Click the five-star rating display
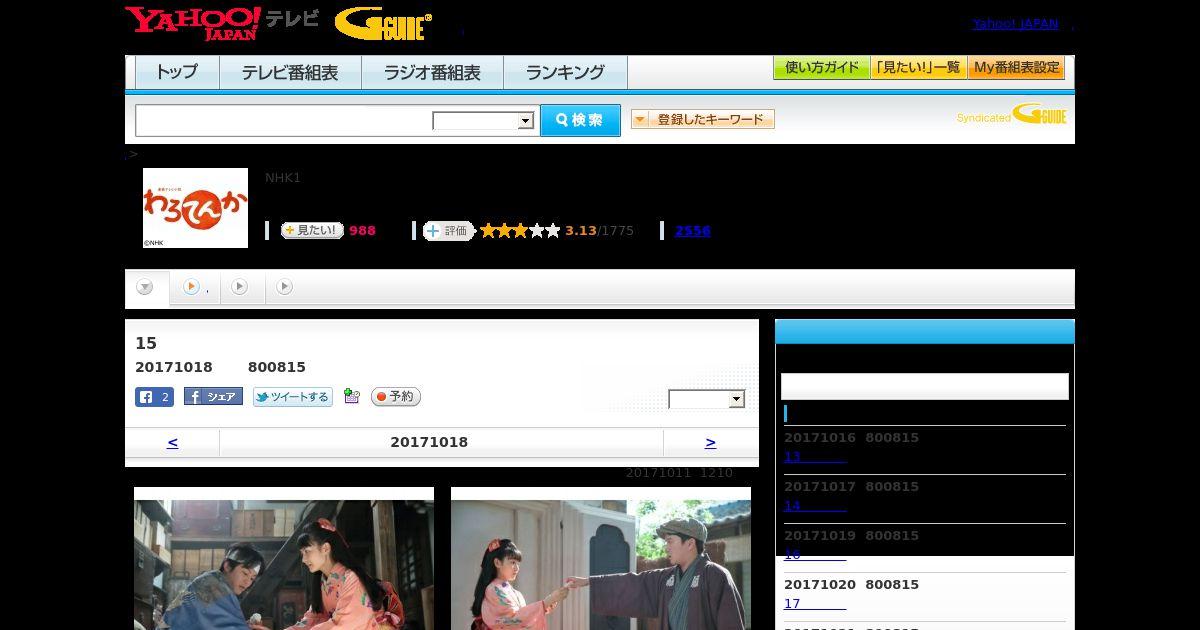 point(520,231)
